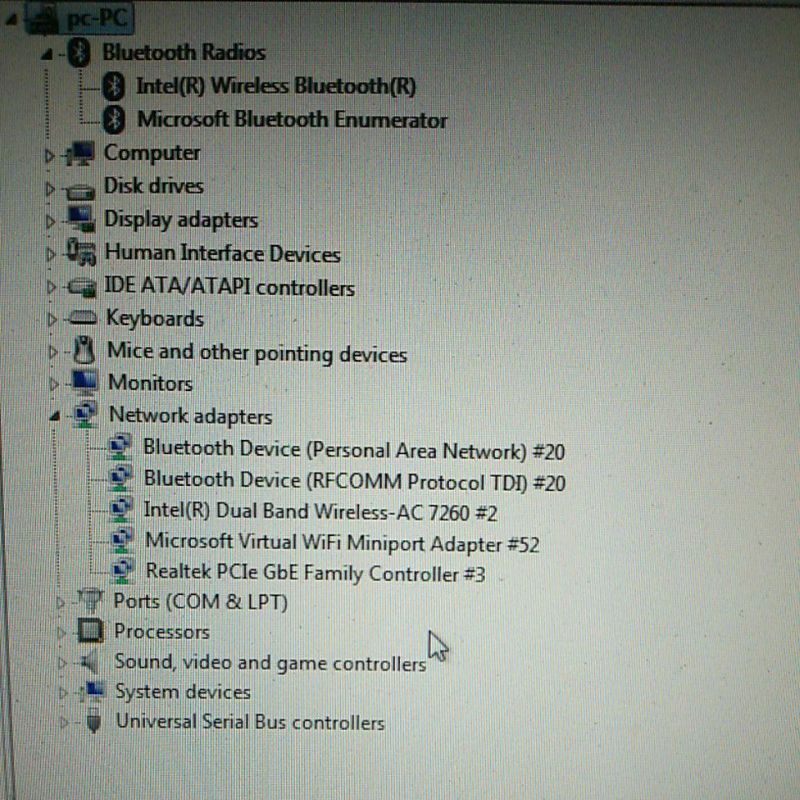
Task: Click the Display adapters category icon
Action: point(82,219)
